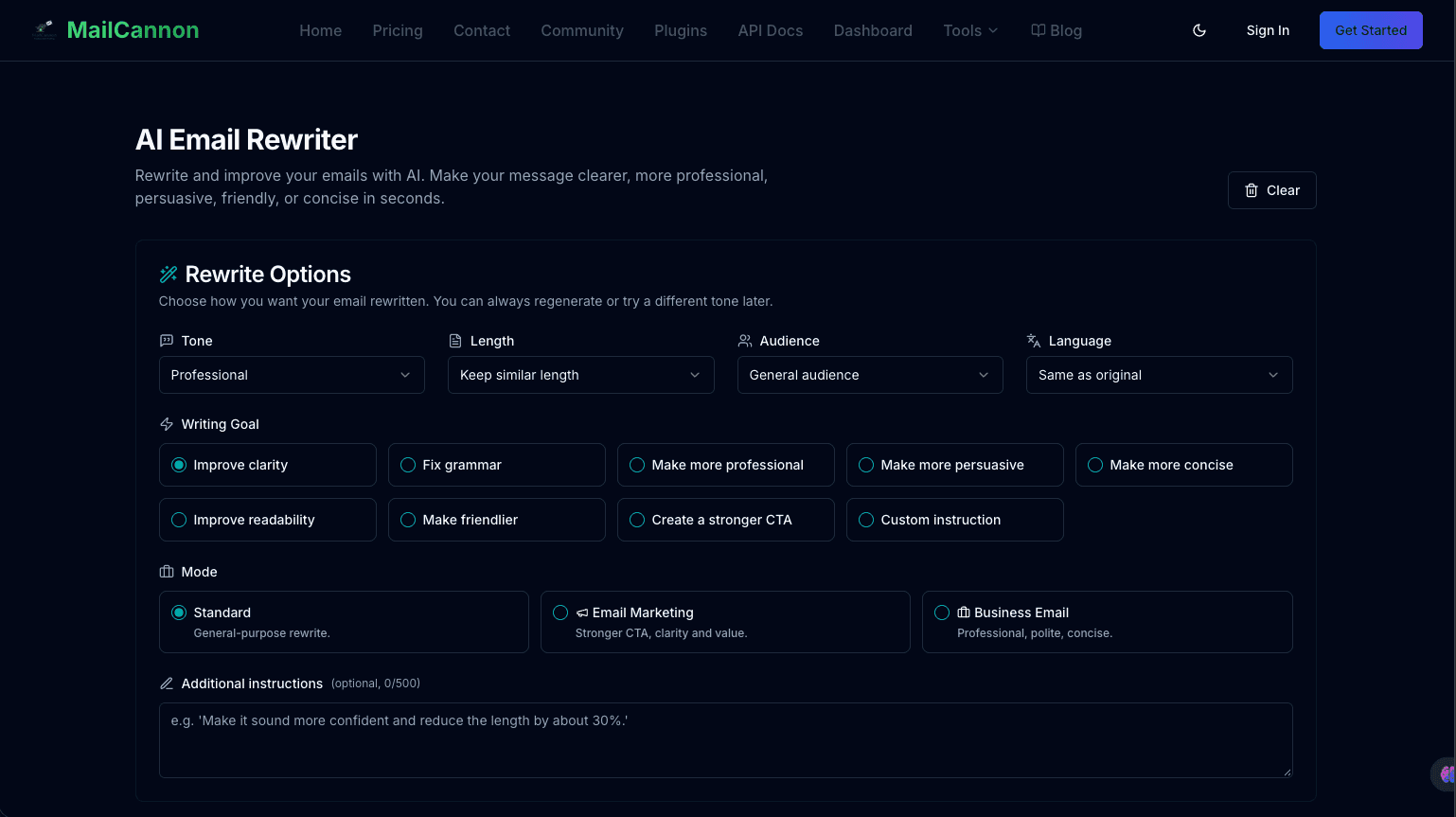The width and height of the screenshot is (1456, 817).
Task: Go to the Home page
Action: 321,30
